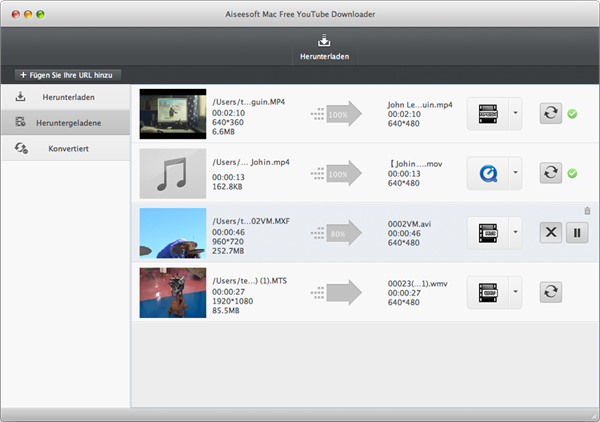600x422 pixels.
Task: Expand format dropdown arrow for 0002VM.avi row
Action: tap(515, 232)
